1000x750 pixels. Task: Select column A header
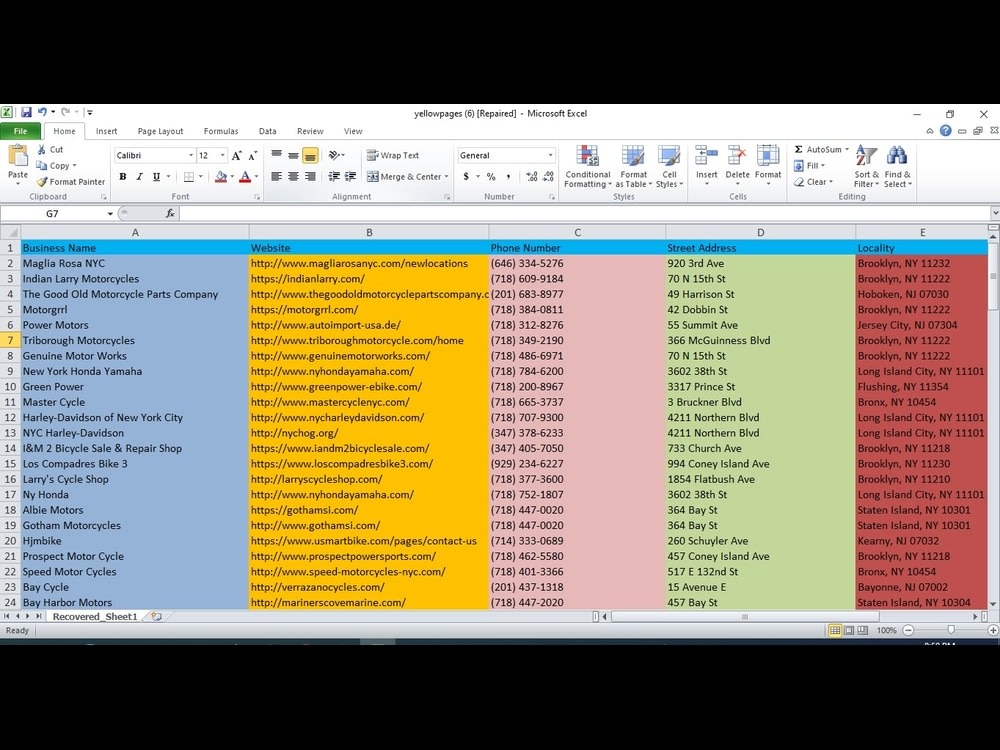[x=135, y=233]
